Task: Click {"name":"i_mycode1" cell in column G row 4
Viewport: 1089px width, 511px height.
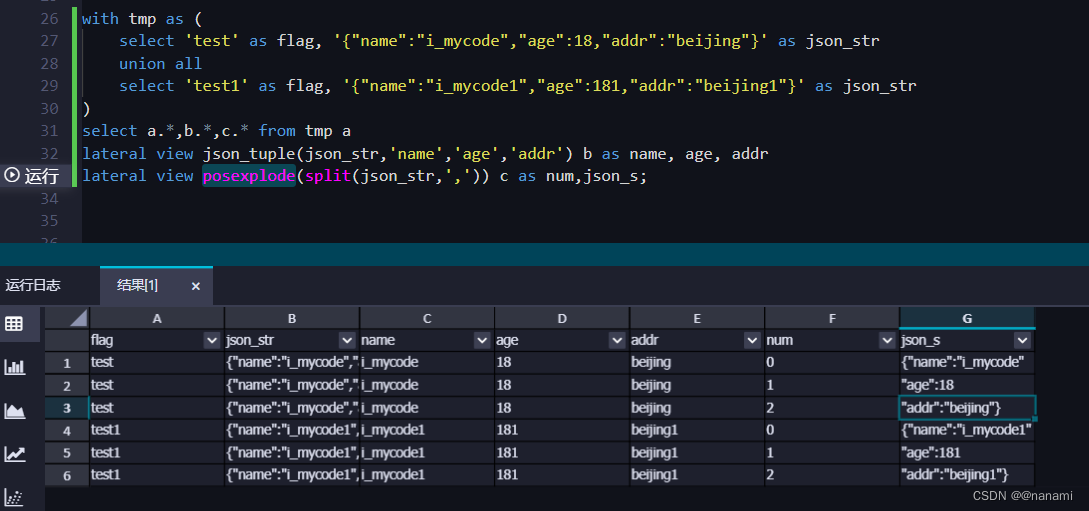Action: [x=967, y=430]
